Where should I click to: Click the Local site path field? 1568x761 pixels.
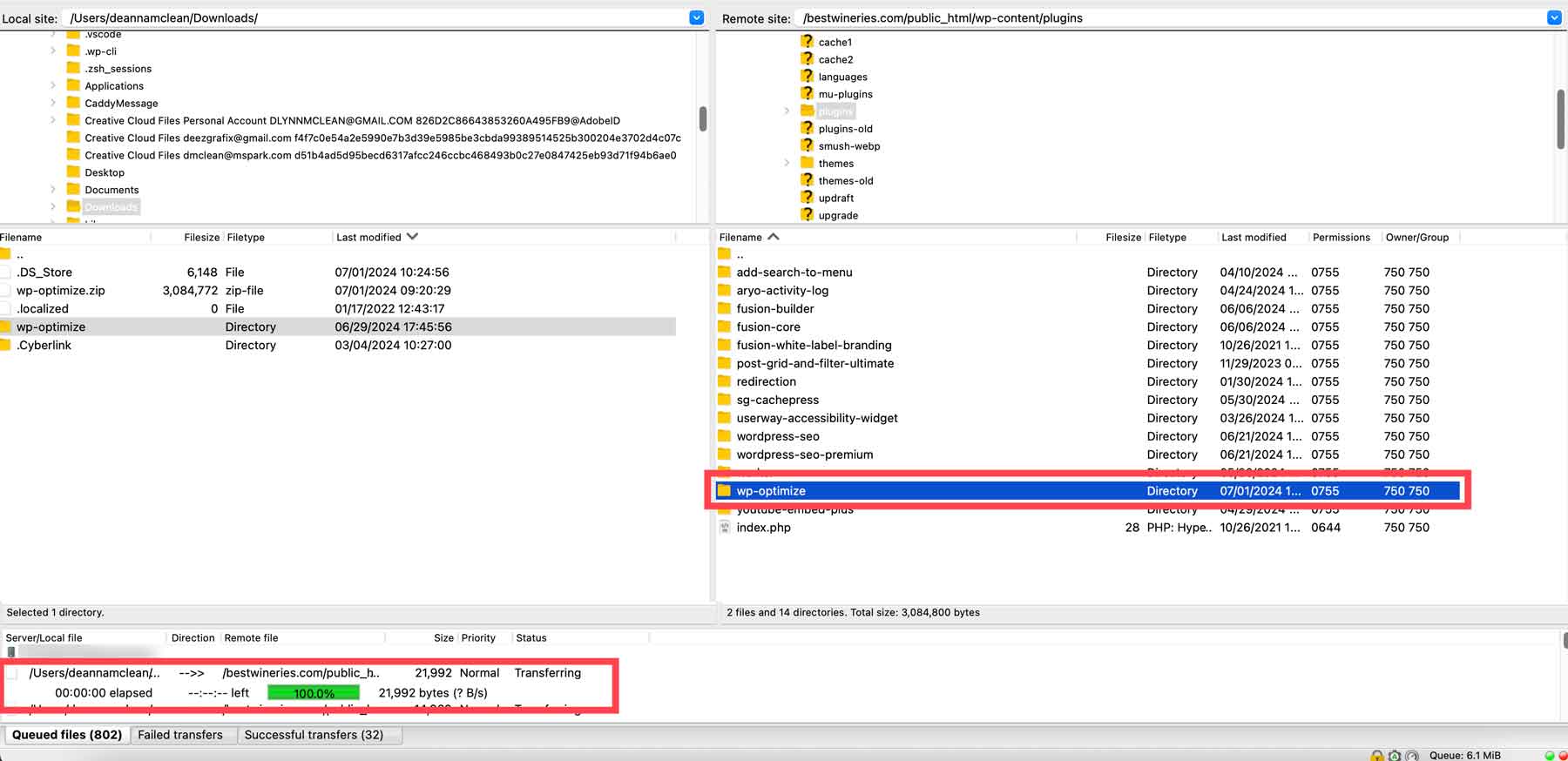click(x=376, y=17)
